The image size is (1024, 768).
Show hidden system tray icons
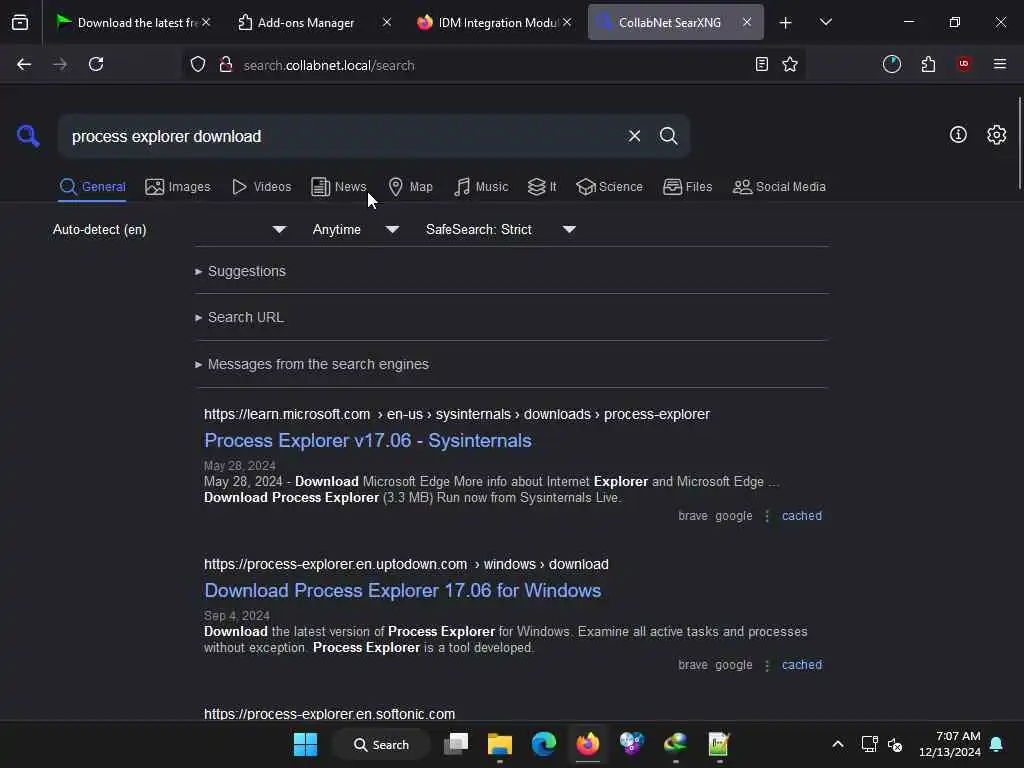click(x=838, y=744)
